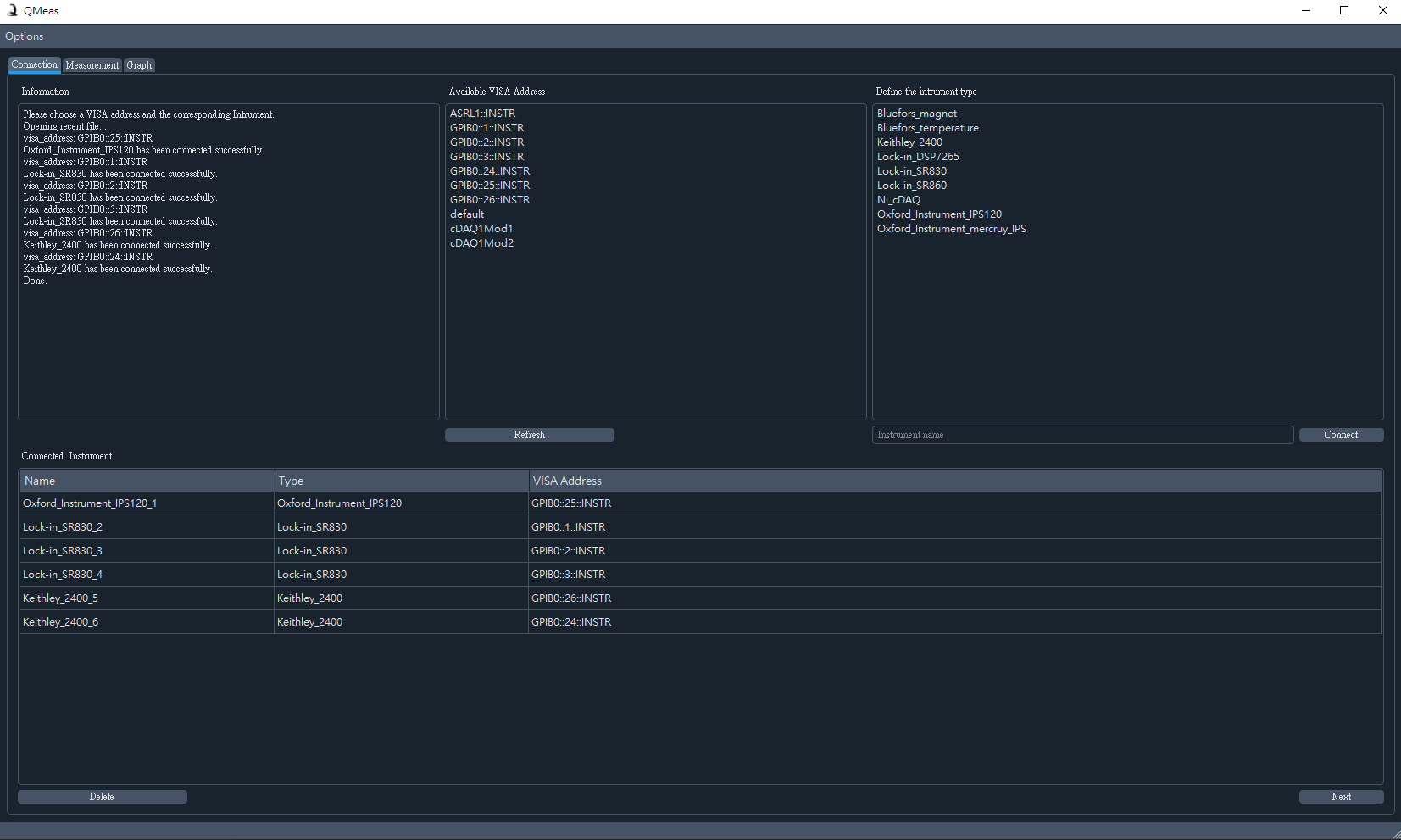Select GPIB0::25::INSTR in the available VISA list
The width and height of the screenshot is (1401, 840).
(x=655, y=186)
